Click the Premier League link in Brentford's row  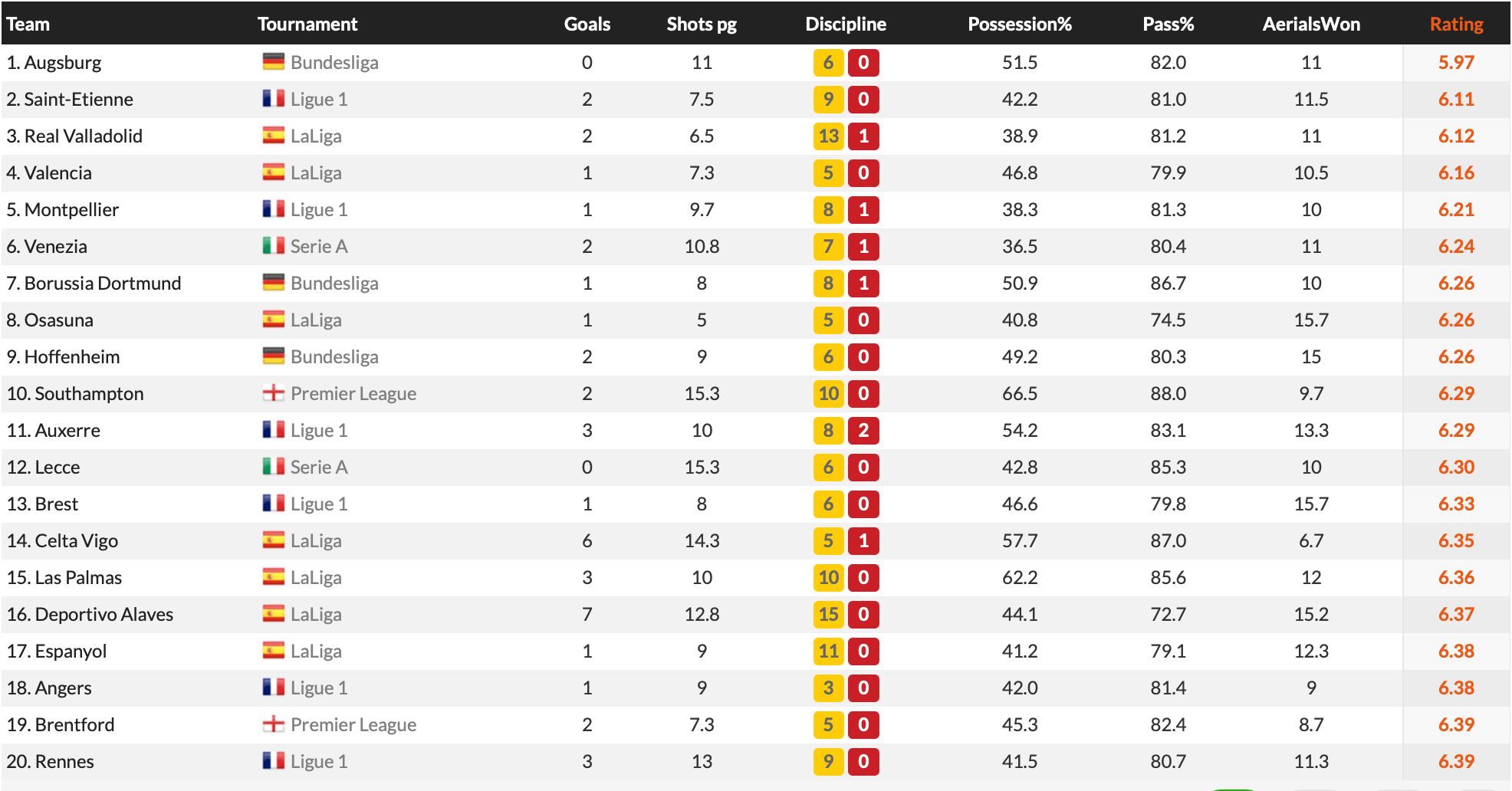353,725
